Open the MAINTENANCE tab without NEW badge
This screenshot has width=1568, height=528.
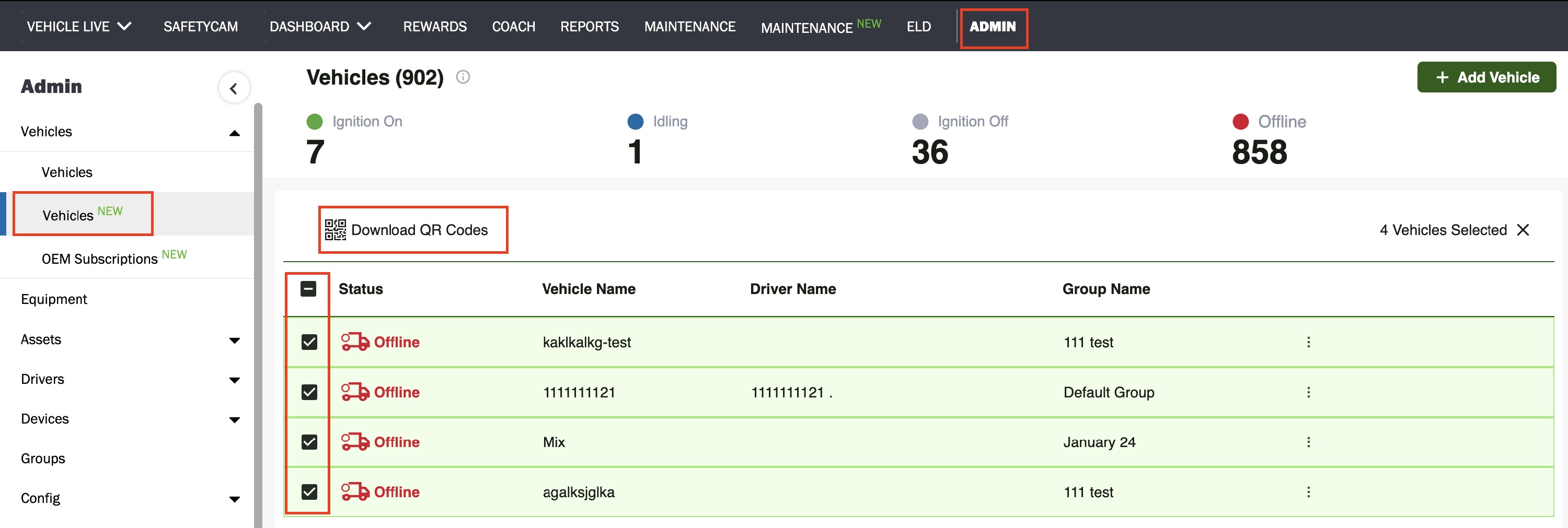tap(689, 26)
